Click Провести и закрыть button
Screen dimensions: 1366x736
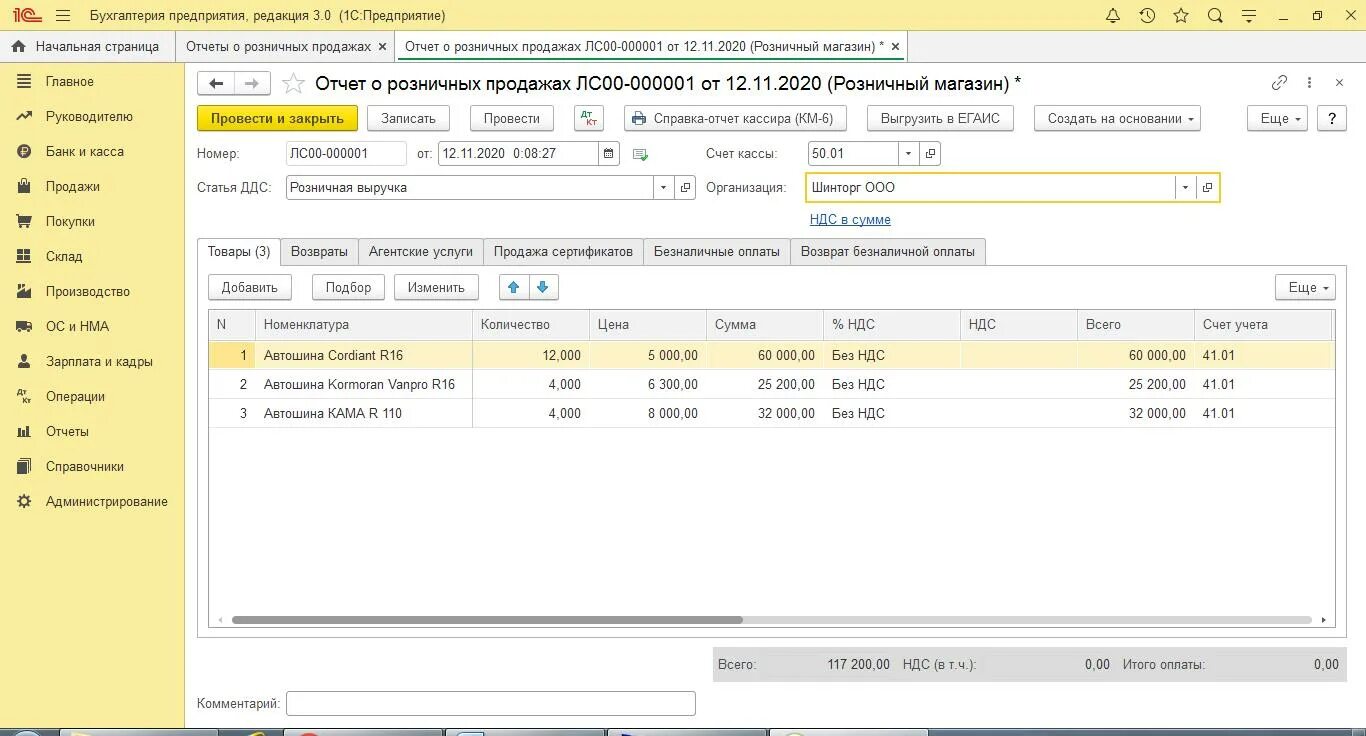click(277, 118)
